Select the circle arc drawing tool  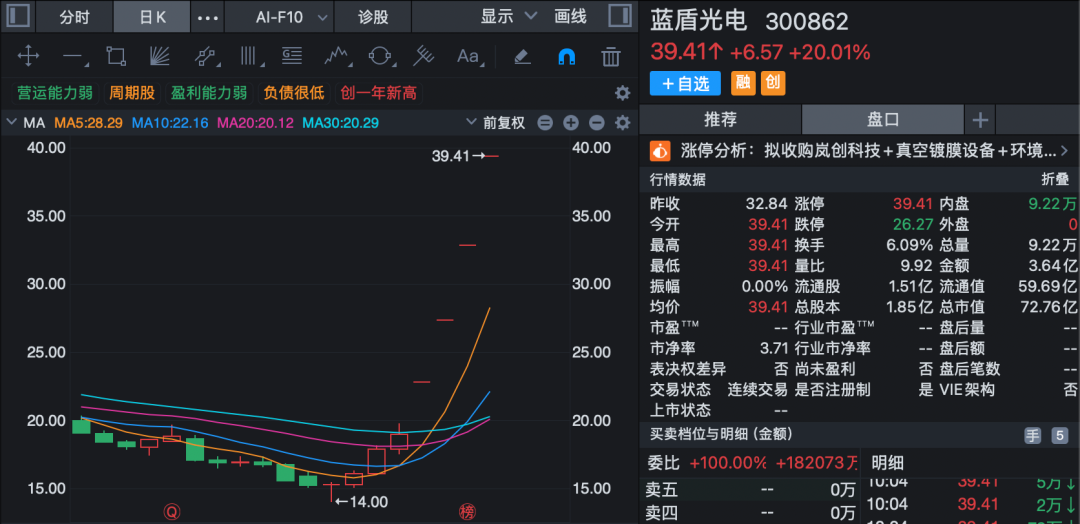[380, 56]
